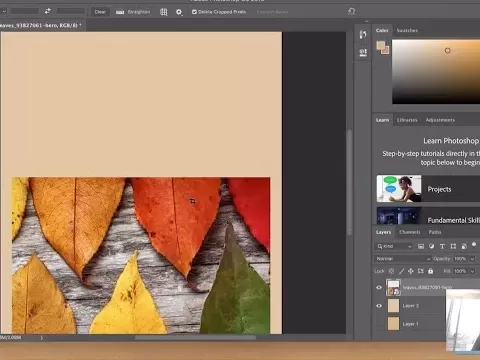Filter layers by shape layers icon
Image resolution: width=480 pixels, height=360 pixels.
click(453, 246)
